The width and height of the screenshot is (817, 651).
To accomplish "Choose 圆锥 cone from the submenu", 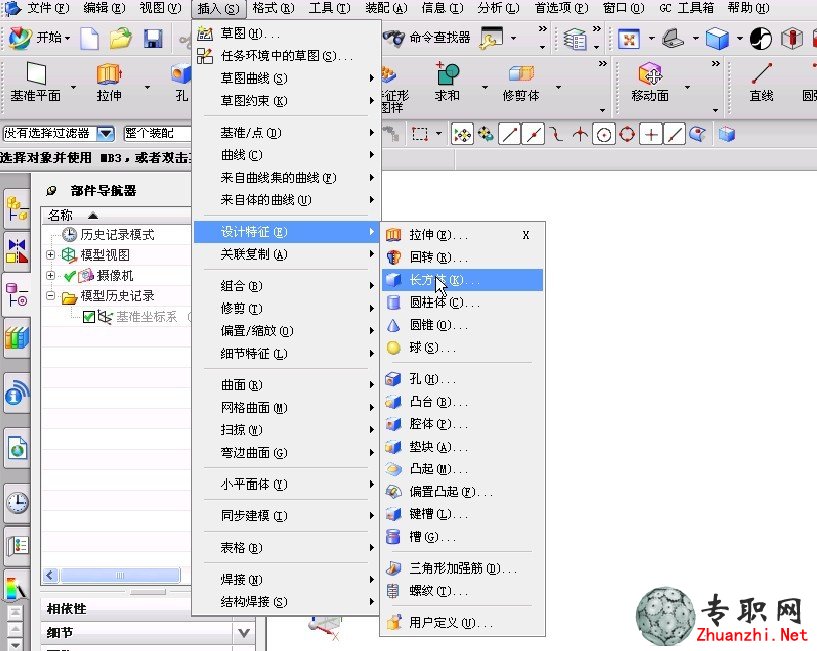I will tap(462, 325).
